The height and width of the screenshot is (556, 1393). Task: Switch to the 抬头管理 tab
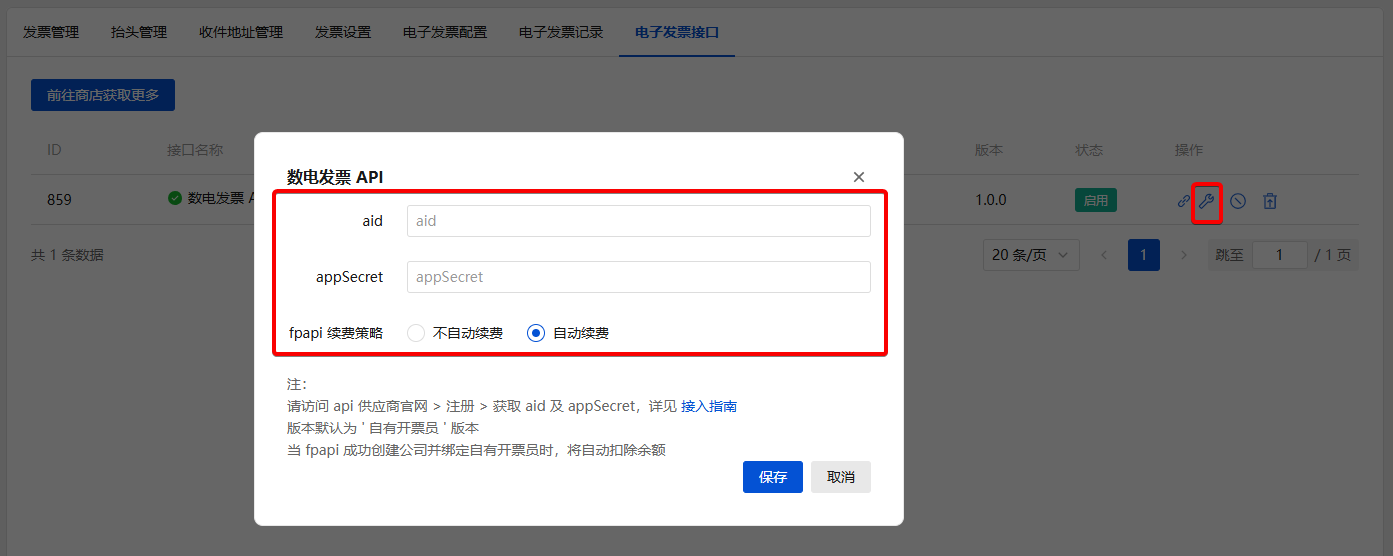(139, 32)
